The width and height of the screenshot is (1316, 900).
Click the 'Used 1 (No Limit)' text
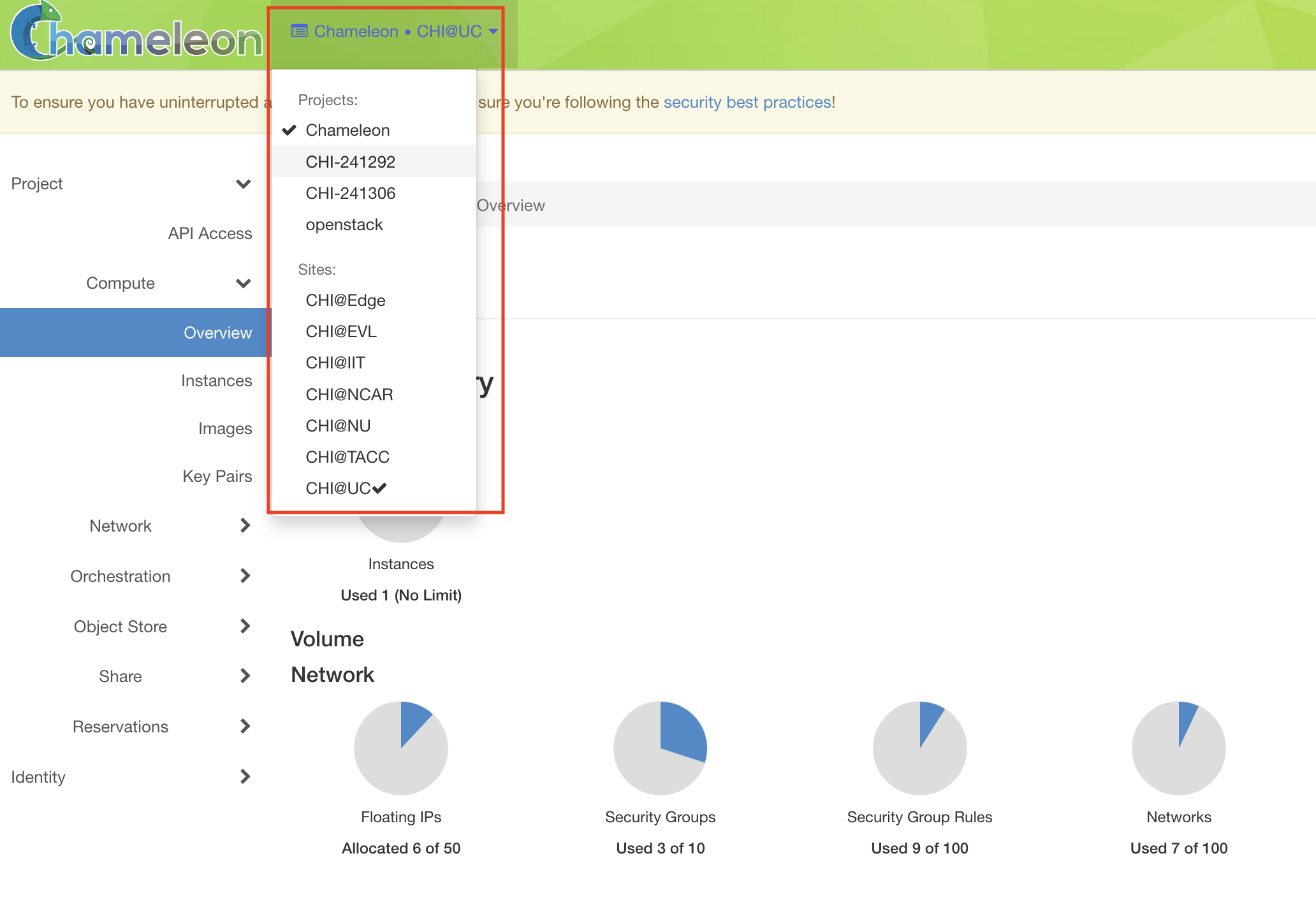(401, 595)
